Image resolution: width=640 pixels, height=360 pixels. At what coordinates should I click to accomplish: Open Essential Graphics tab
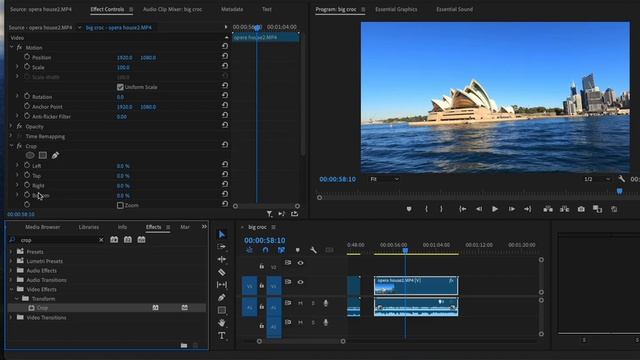(x=396, y=9)
